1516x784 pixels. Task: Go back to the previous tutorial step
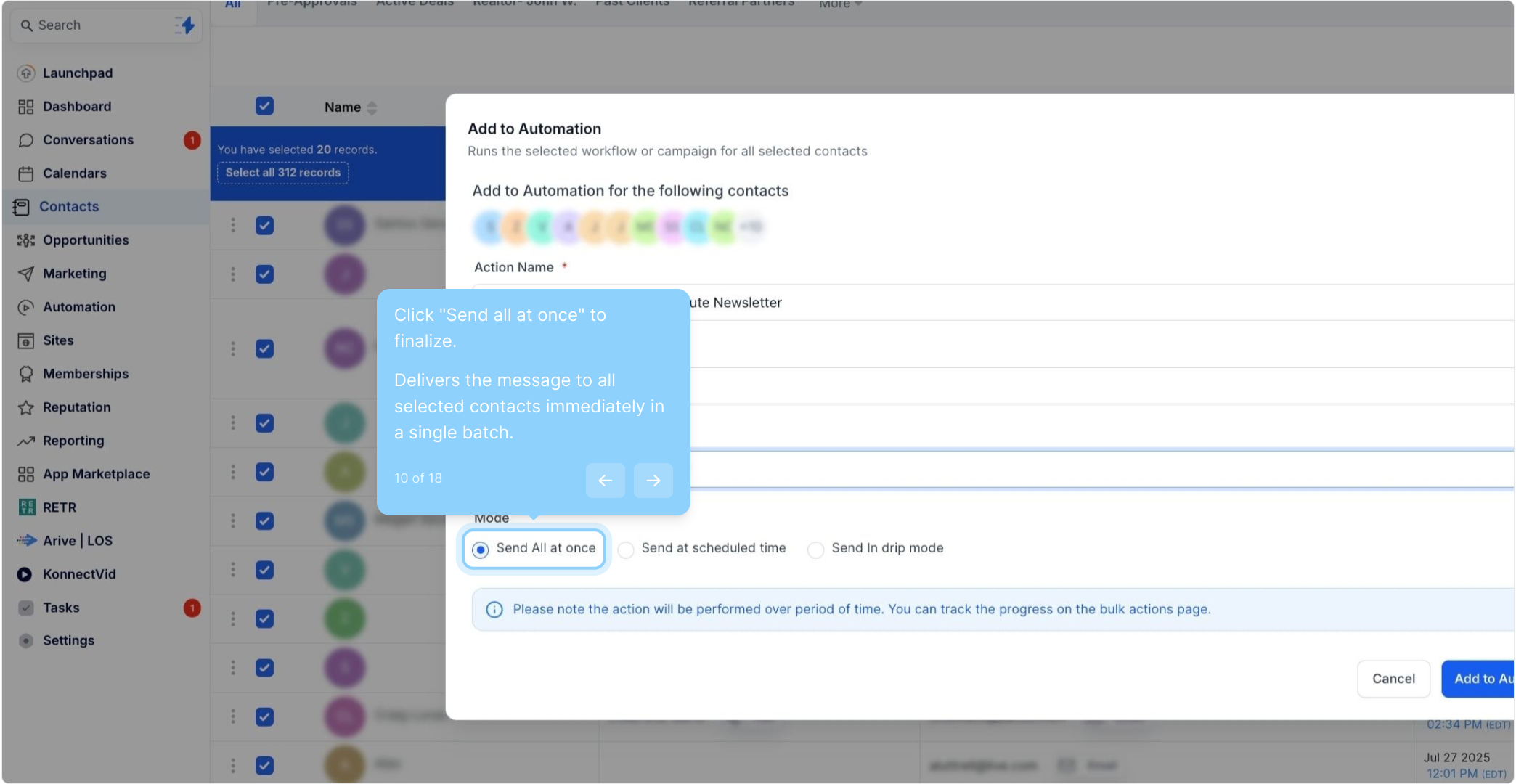click(605, 480)
